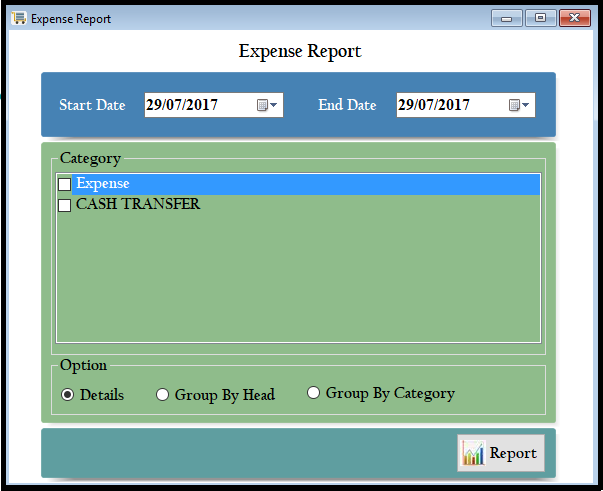This screenshot has width=603, height=491.
Task: Tick the CASH TRANSFER category checkbox
Action: coord(65,205)
